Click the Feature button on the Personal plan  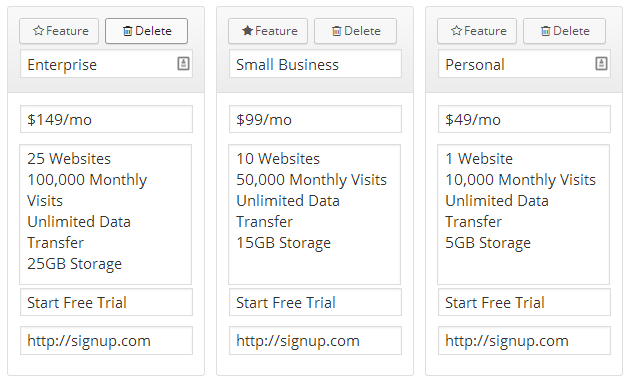477,31
